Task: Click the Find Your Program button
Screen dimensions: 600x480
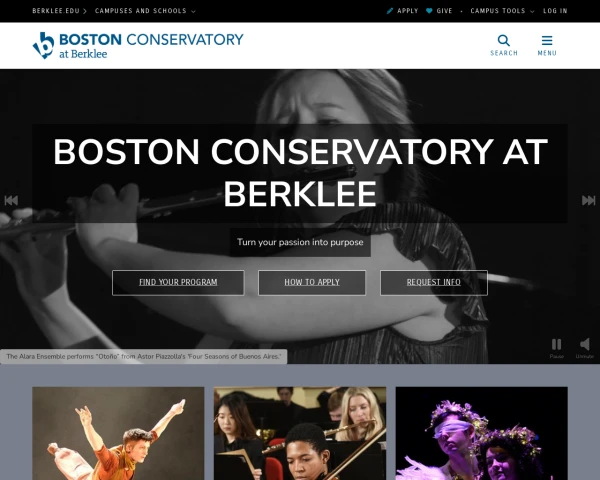Action: (x=178, y=282)
